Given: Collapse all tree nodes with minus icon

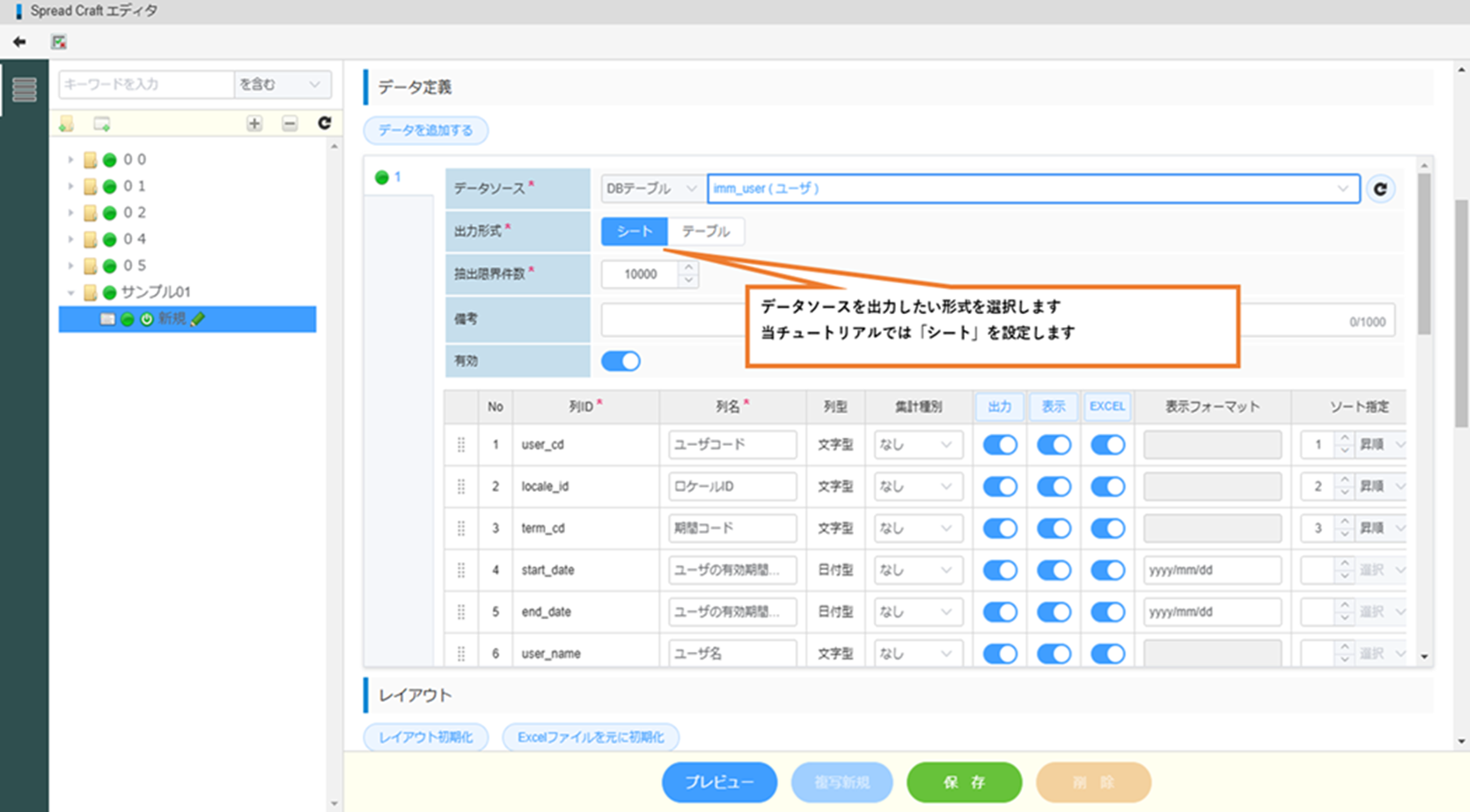Looking at the screenshot, I should 290,124.
